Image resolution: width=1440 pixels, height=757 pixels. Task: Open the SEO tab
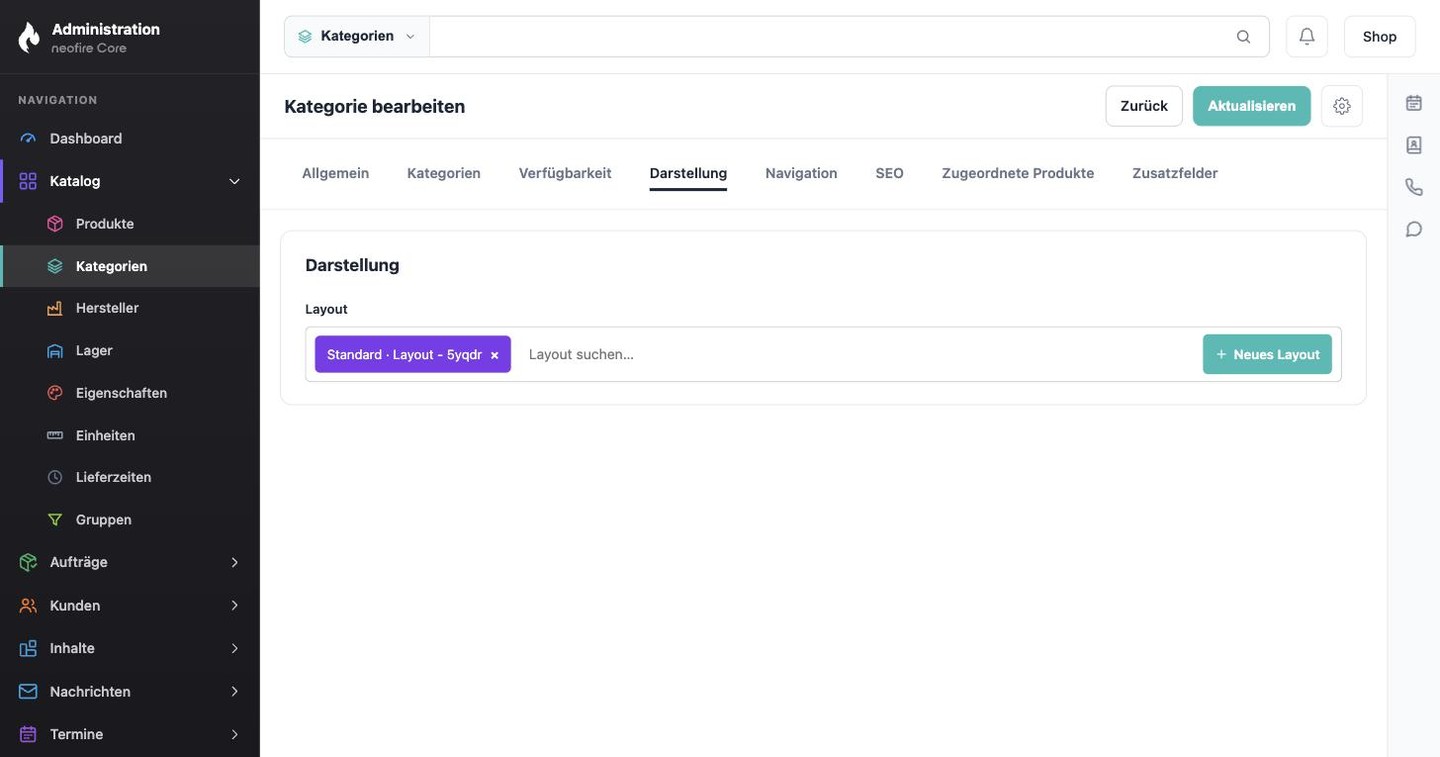coord(889,173)
